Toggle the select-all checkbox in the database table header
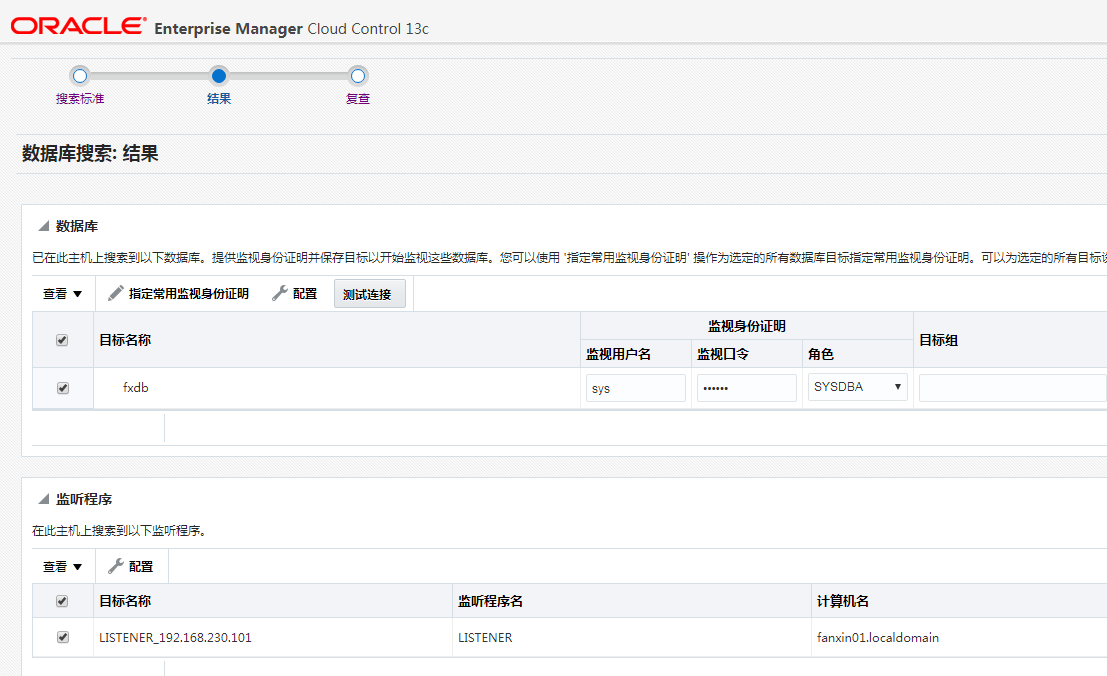The height and width of the screenshot is (676, 1107). tap(62, 340)
